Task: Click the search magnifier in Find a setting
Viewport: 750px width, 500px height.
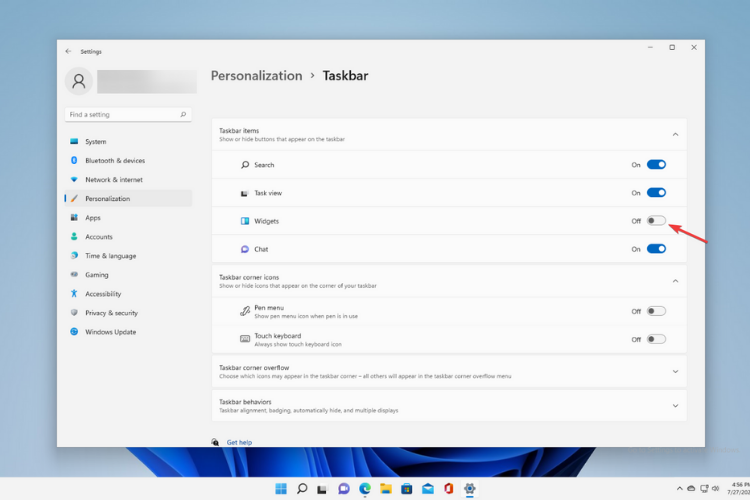Action: (183, 115)
